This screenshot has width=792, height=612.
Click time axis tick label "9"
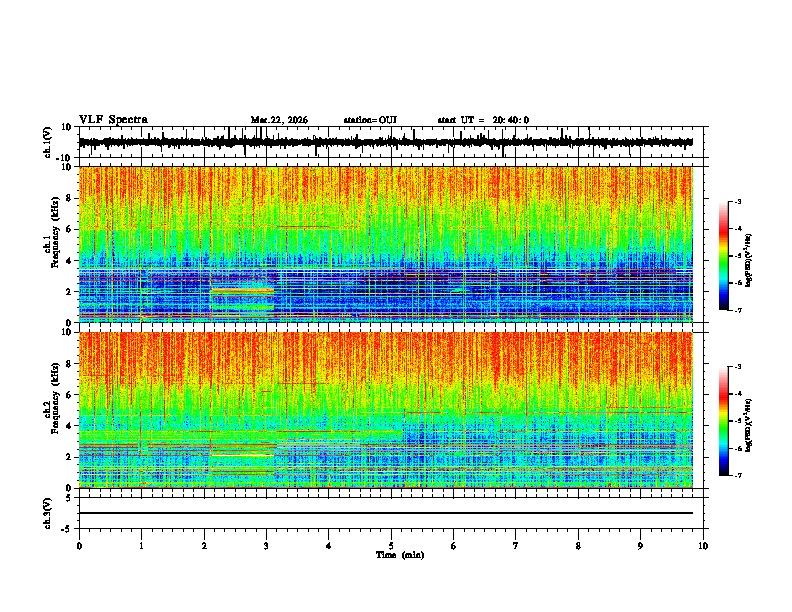[x=640, y=546]
